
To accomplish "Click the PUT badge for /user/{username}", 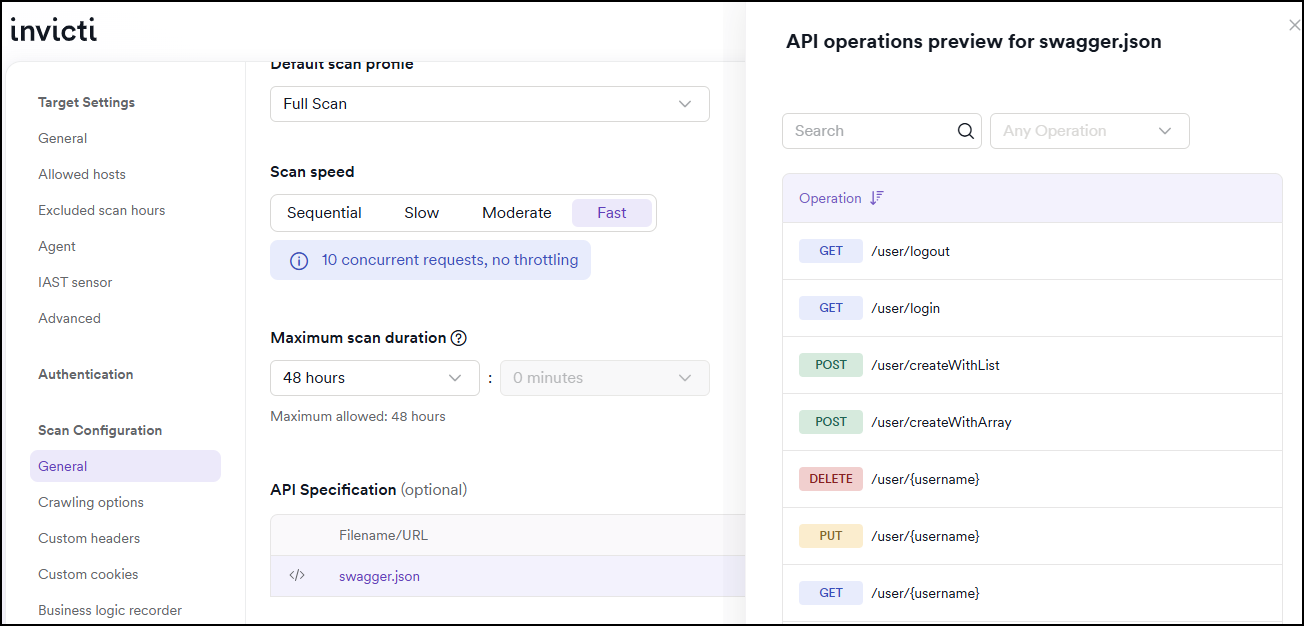I will [830, 535].
